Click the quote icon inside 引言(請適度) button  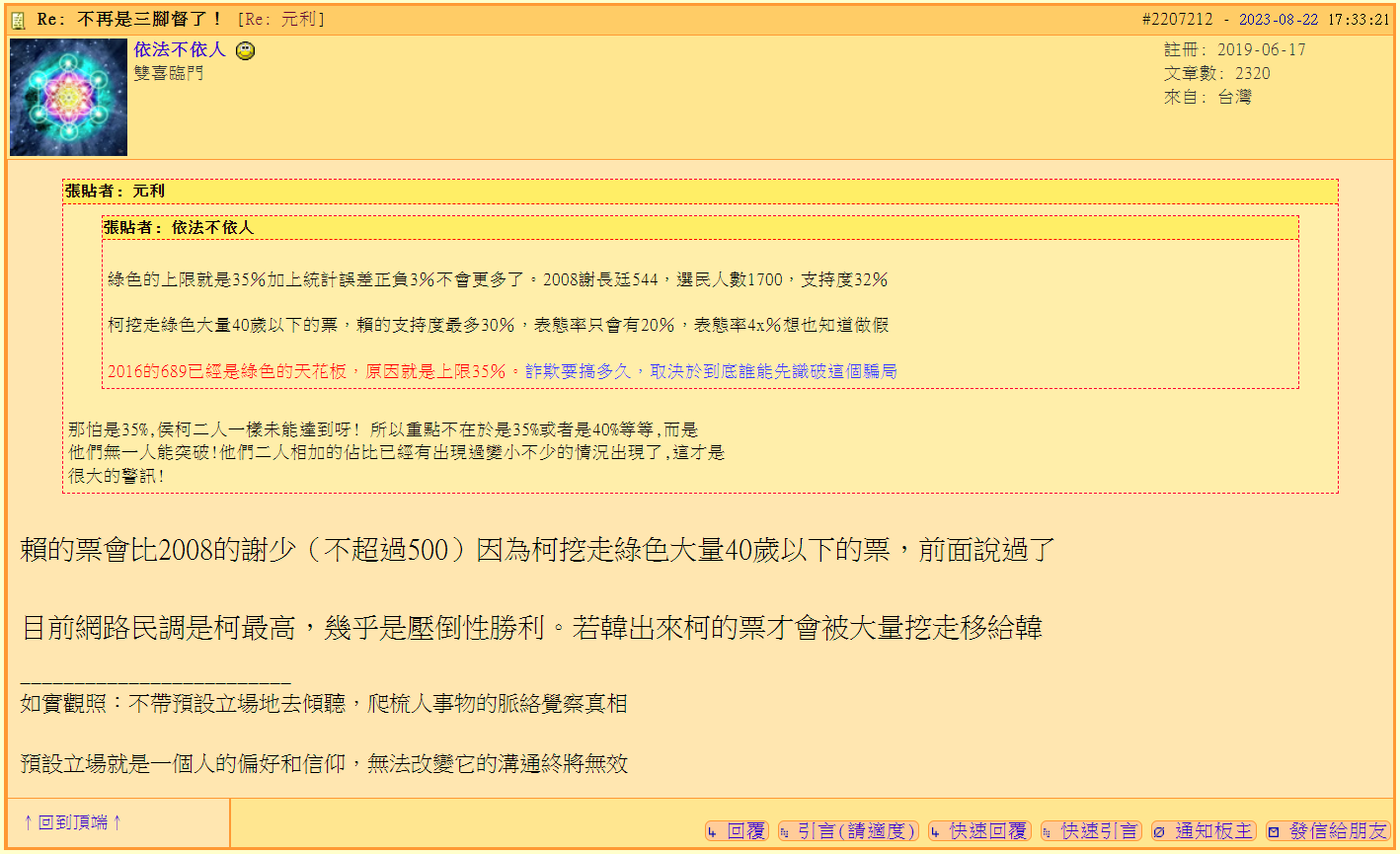click(785, 831)
